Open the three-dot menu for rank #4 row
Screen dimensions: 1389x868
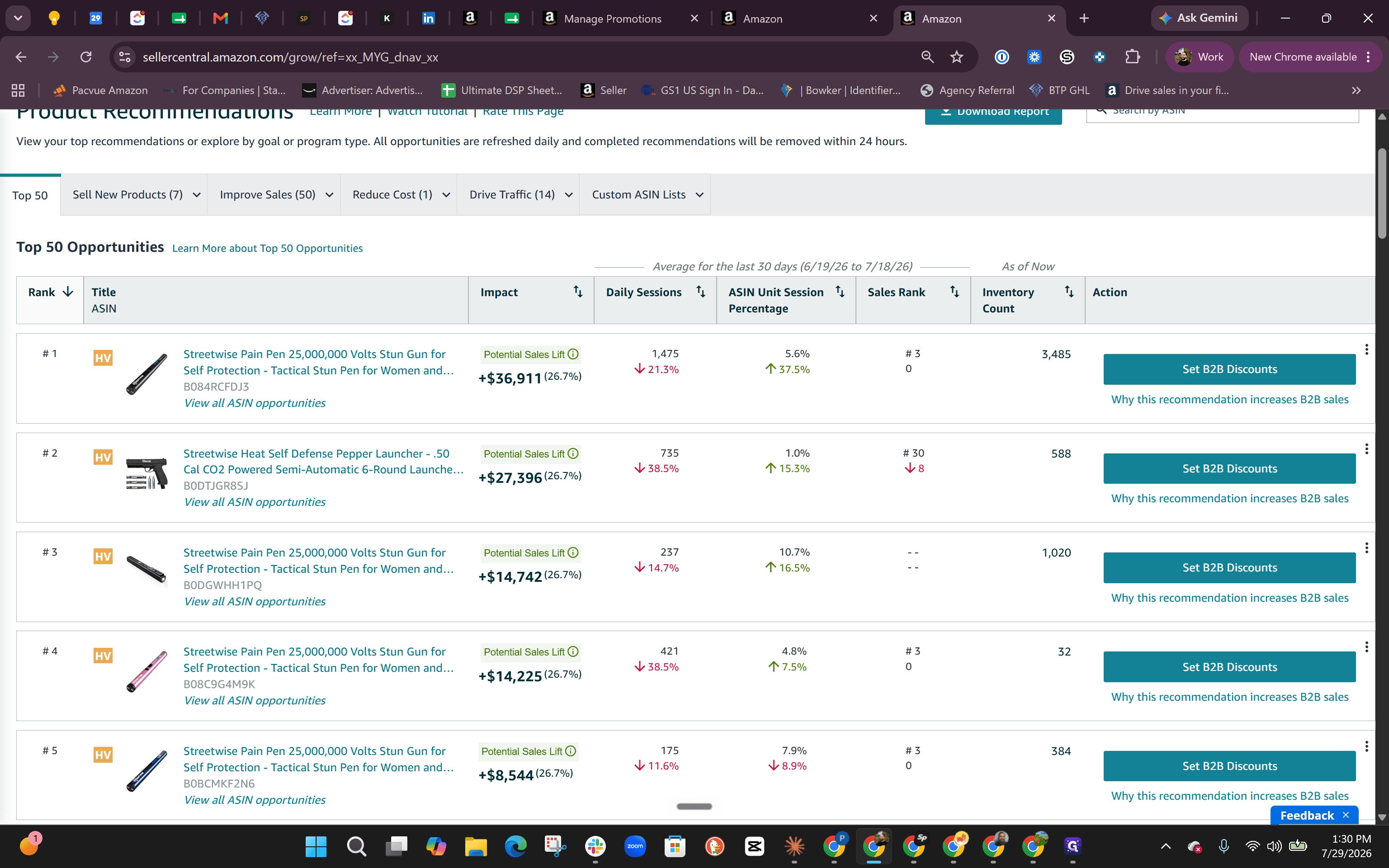[1366, 647]
